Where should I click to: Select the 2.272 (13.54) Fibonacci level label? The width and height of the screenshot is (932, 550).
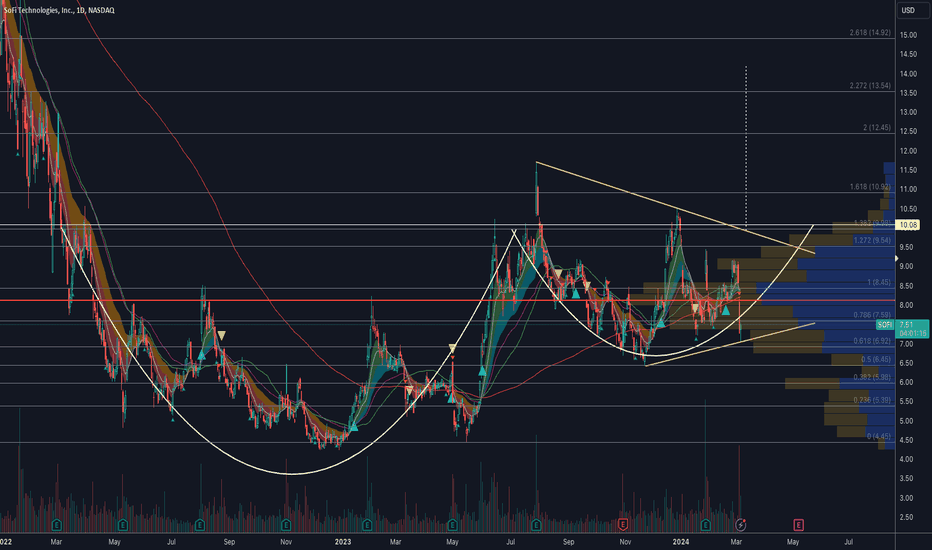[x=870, y=86]
